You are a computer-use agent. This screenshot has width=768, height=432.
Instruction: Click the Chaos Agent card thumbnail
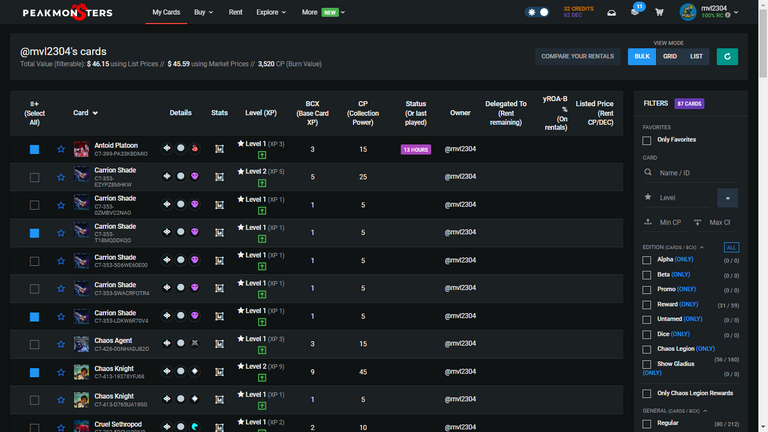[x=81, y=344]
